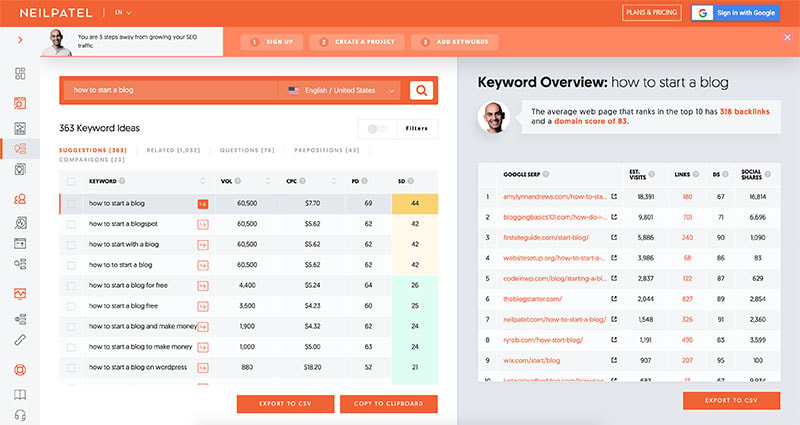Open the arrow icon beside 'how to start with a blog'
Image resolution: width=800 pixels, height=425 pixels.
(x=203, y=245)
